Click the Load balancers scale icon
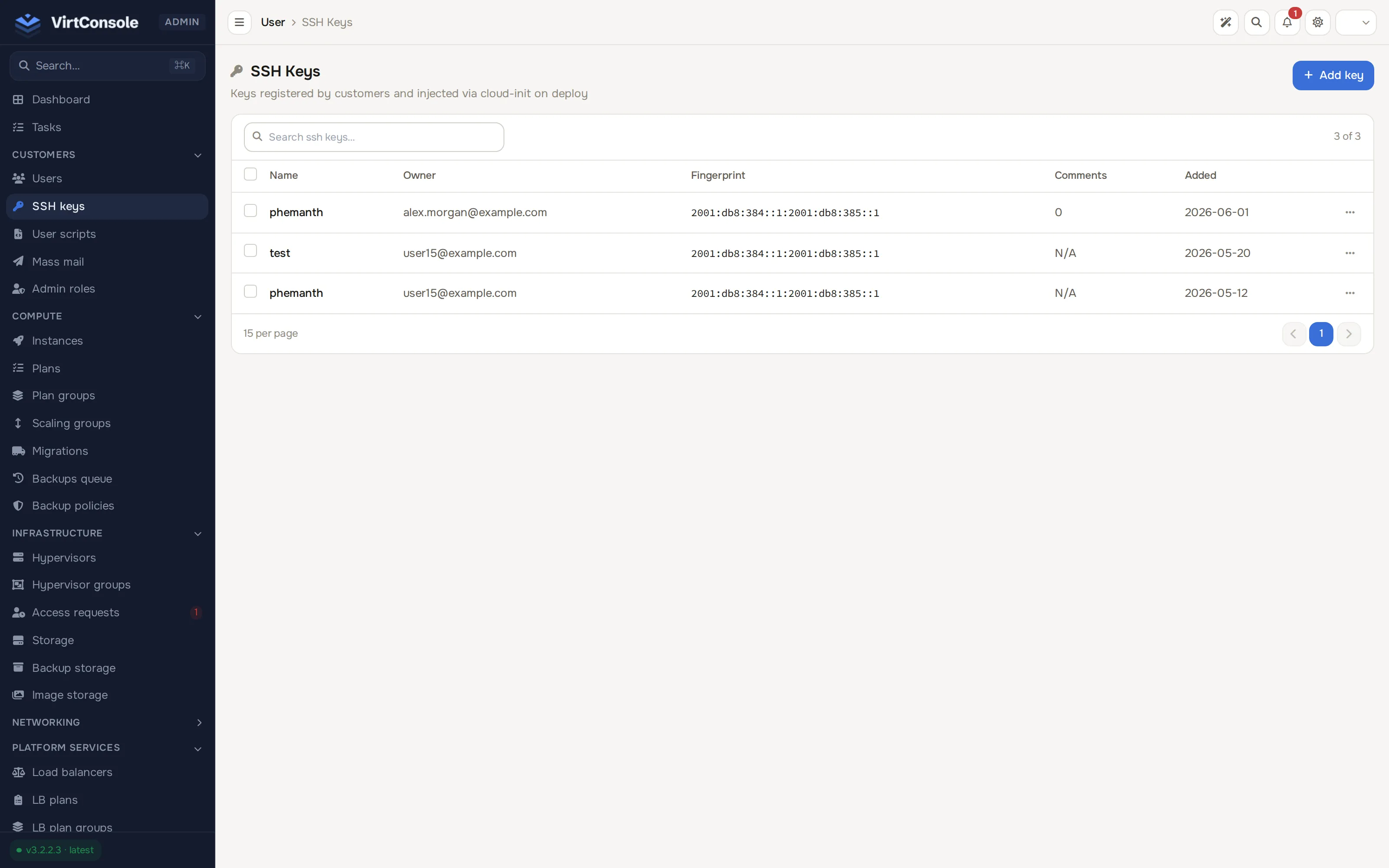 tap(18, 772)
